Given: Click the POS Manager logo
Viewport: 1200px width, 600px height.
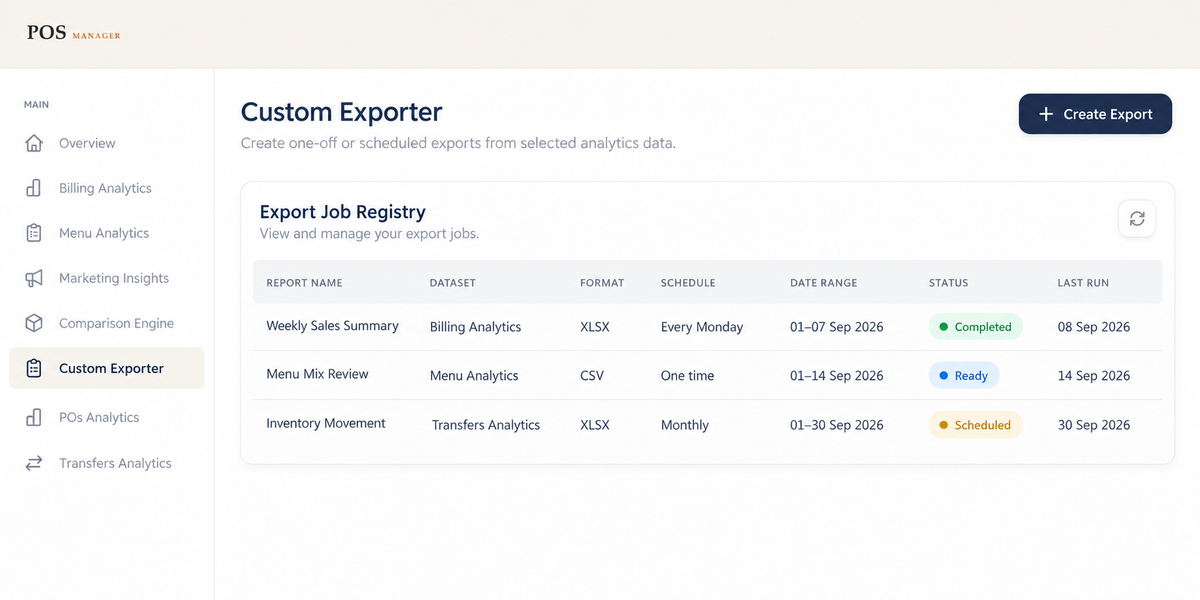Looking at the screenshot, I should [x=74, y=33].
